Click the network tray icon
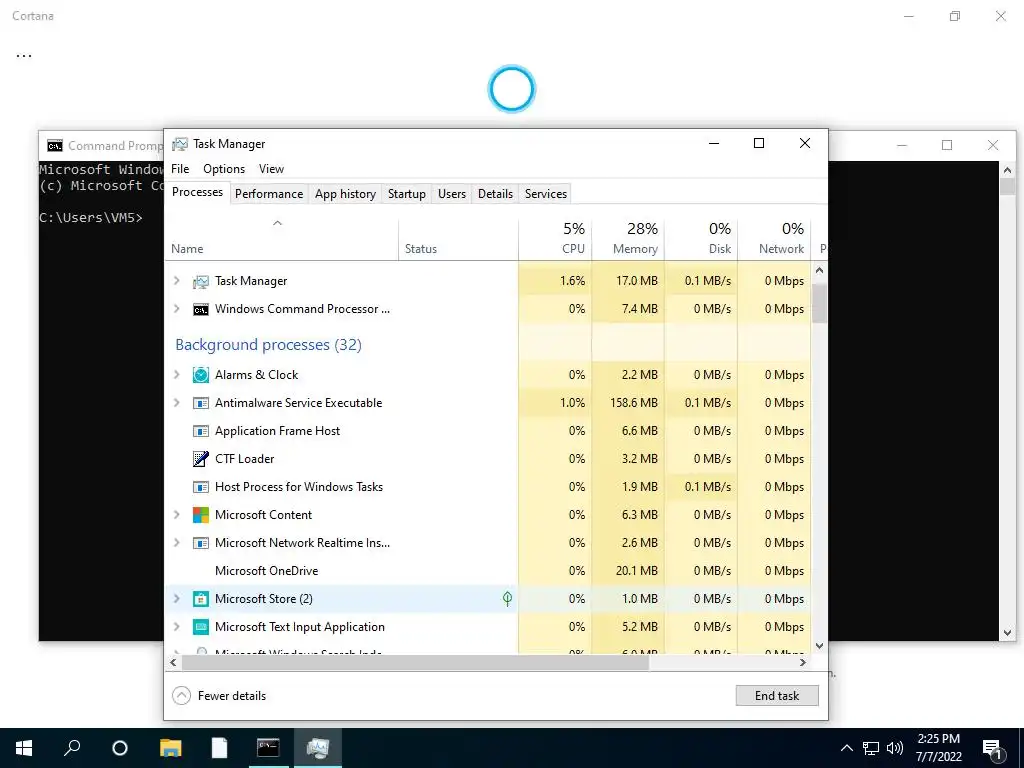 click(871, 748)
